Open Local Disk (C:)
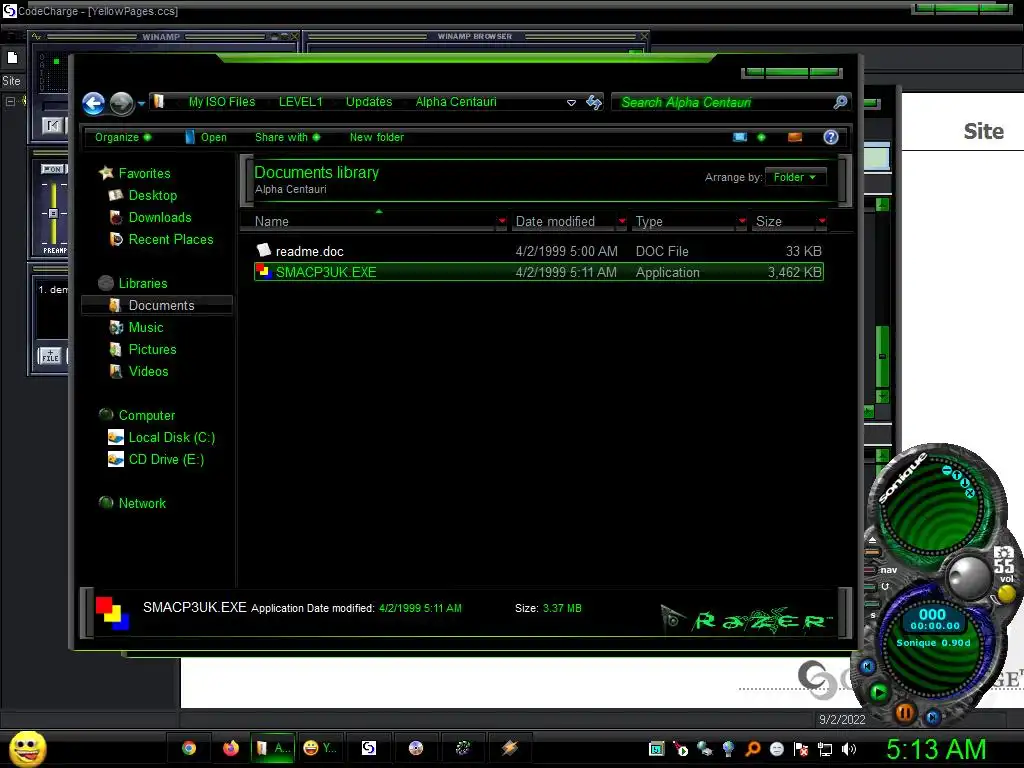The width and height of the screenshot is (1024, 768). [x=172, y=438]
